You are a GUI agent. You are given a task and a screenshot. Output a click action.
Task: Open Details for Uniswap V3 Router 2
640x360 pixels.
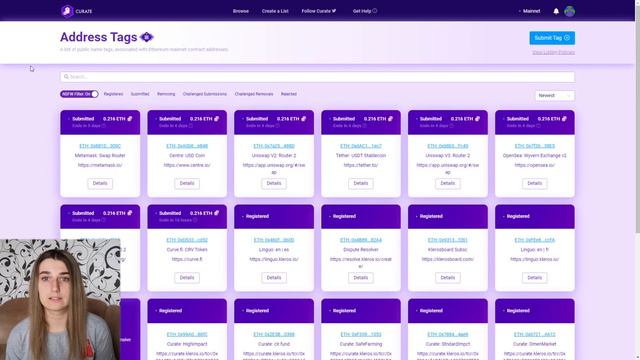pos(448,184)
